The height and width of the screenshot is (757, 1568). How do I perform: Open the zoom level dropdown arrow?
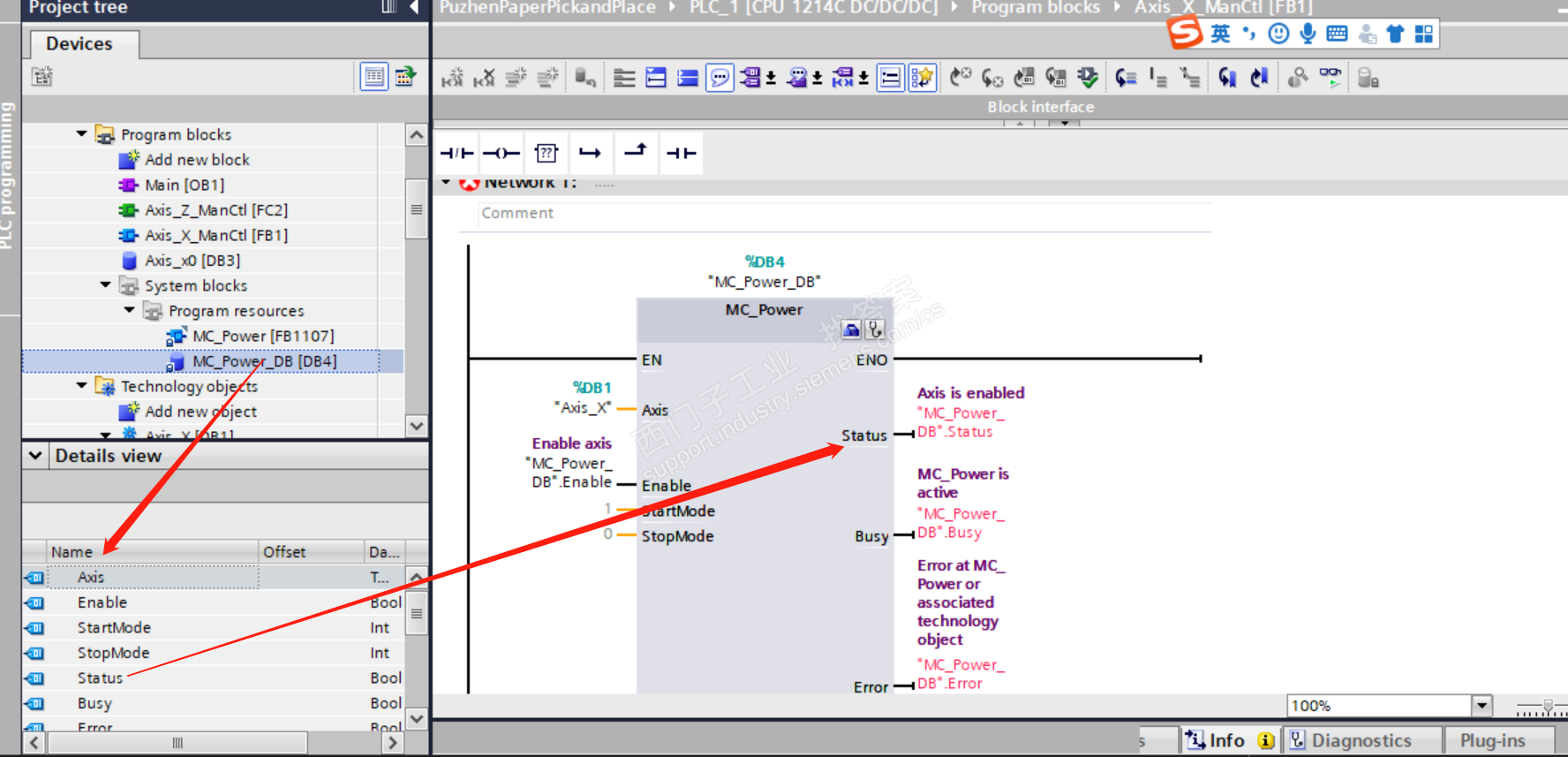[x=1482, y=706]
